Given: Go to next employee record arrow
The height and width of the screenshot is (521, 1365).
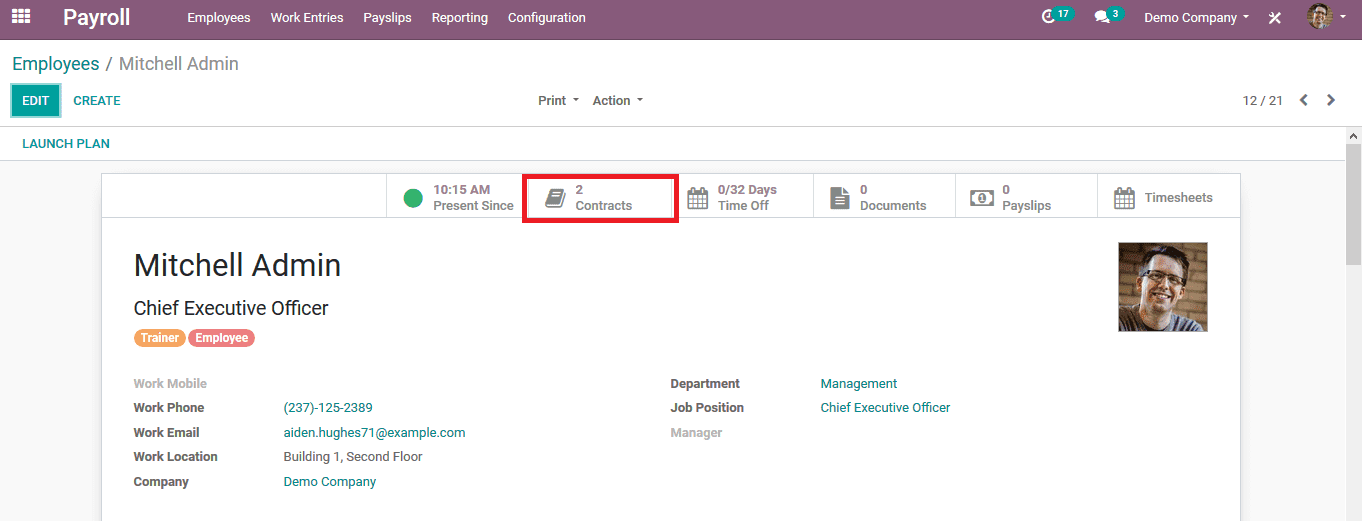Looking at the screenshot, I should (1331, 100).
